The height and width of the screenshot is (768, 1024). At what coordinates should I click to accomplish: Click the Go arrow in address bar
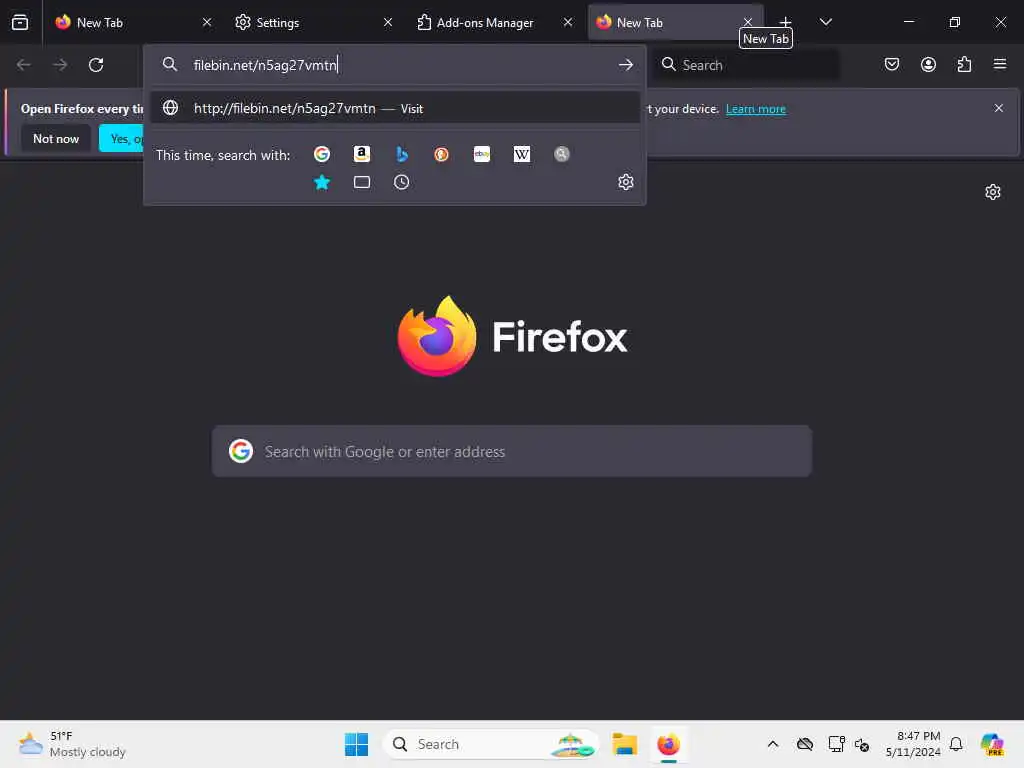(626, 65)
